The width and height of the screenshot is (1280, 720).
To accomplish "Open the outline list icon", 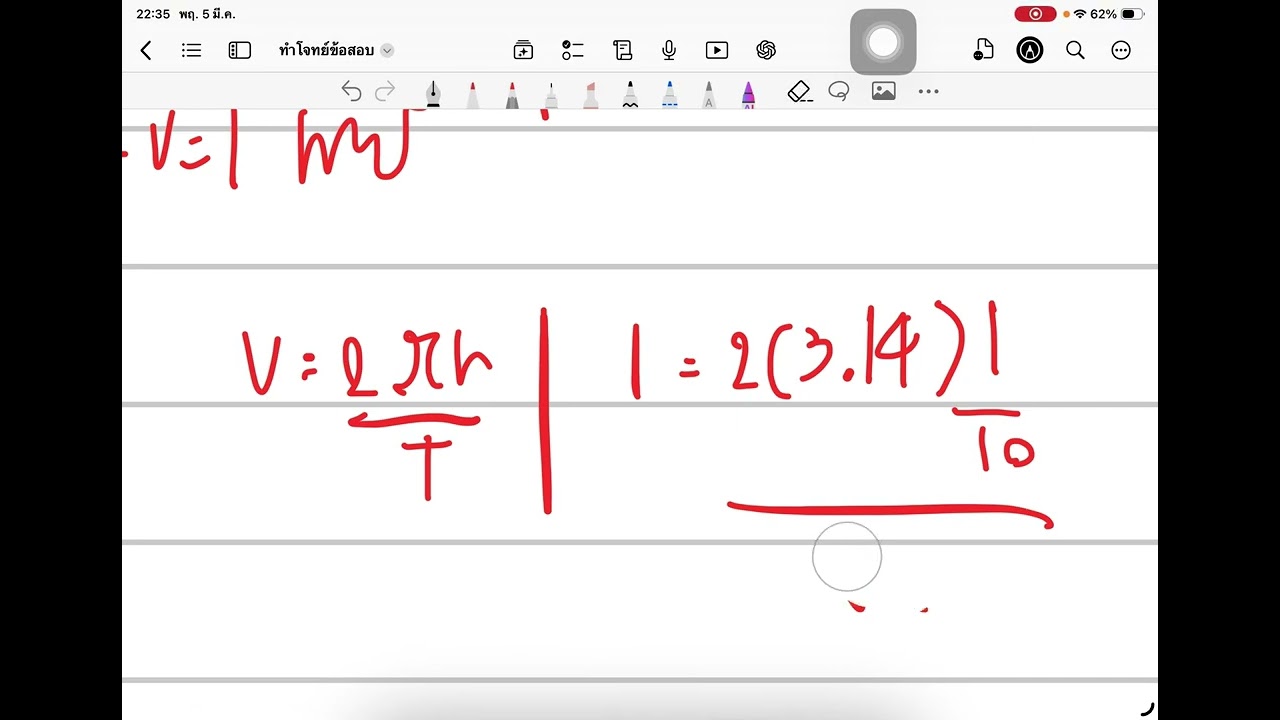I will point(192,50).
